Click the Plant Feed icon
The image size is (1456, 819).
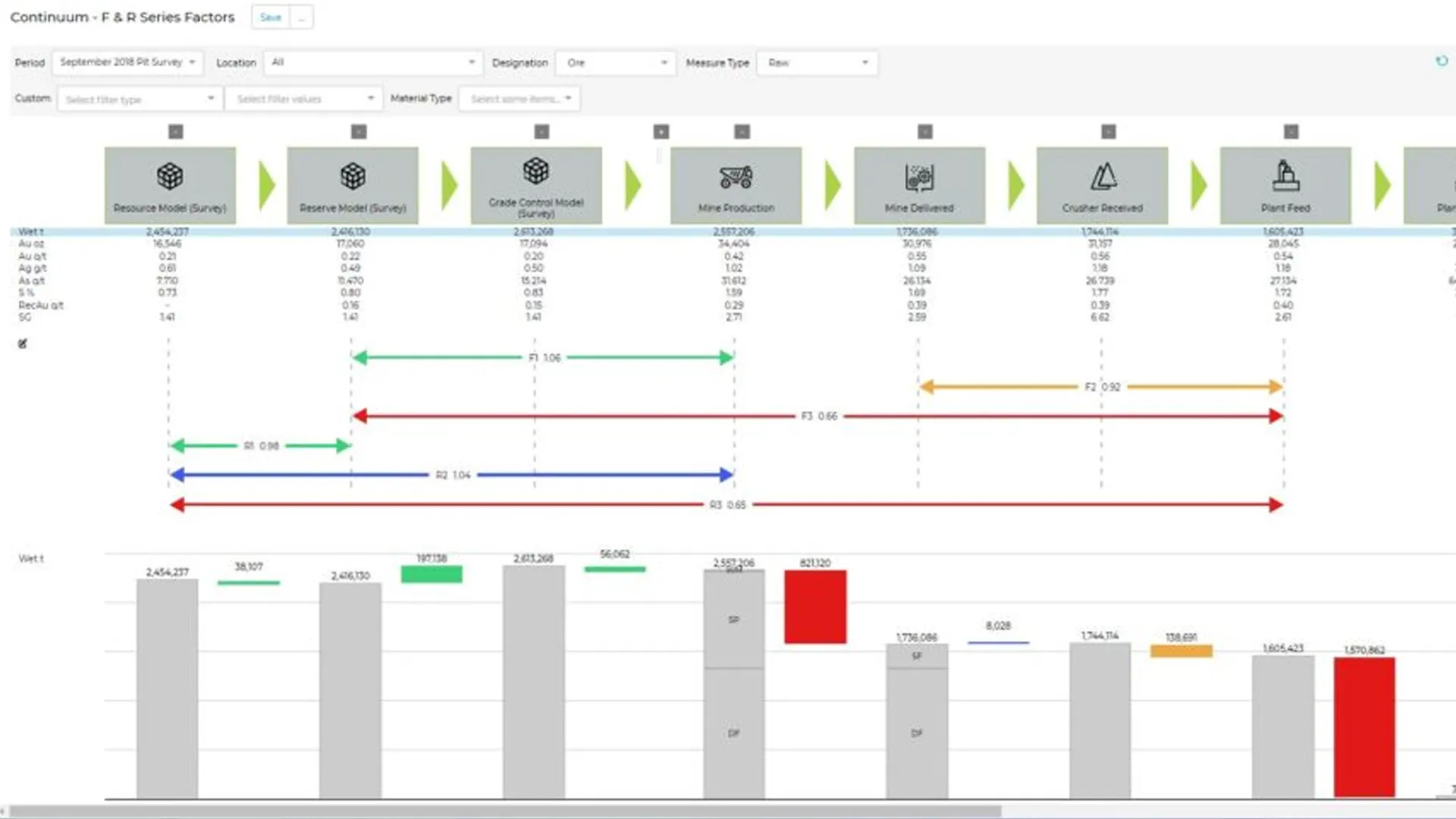(x=1285, y=176)
